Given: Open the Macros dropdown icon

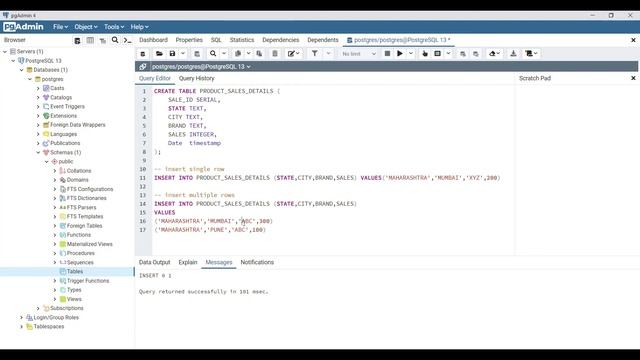Looking at the screenshot, I should point(531,53).
